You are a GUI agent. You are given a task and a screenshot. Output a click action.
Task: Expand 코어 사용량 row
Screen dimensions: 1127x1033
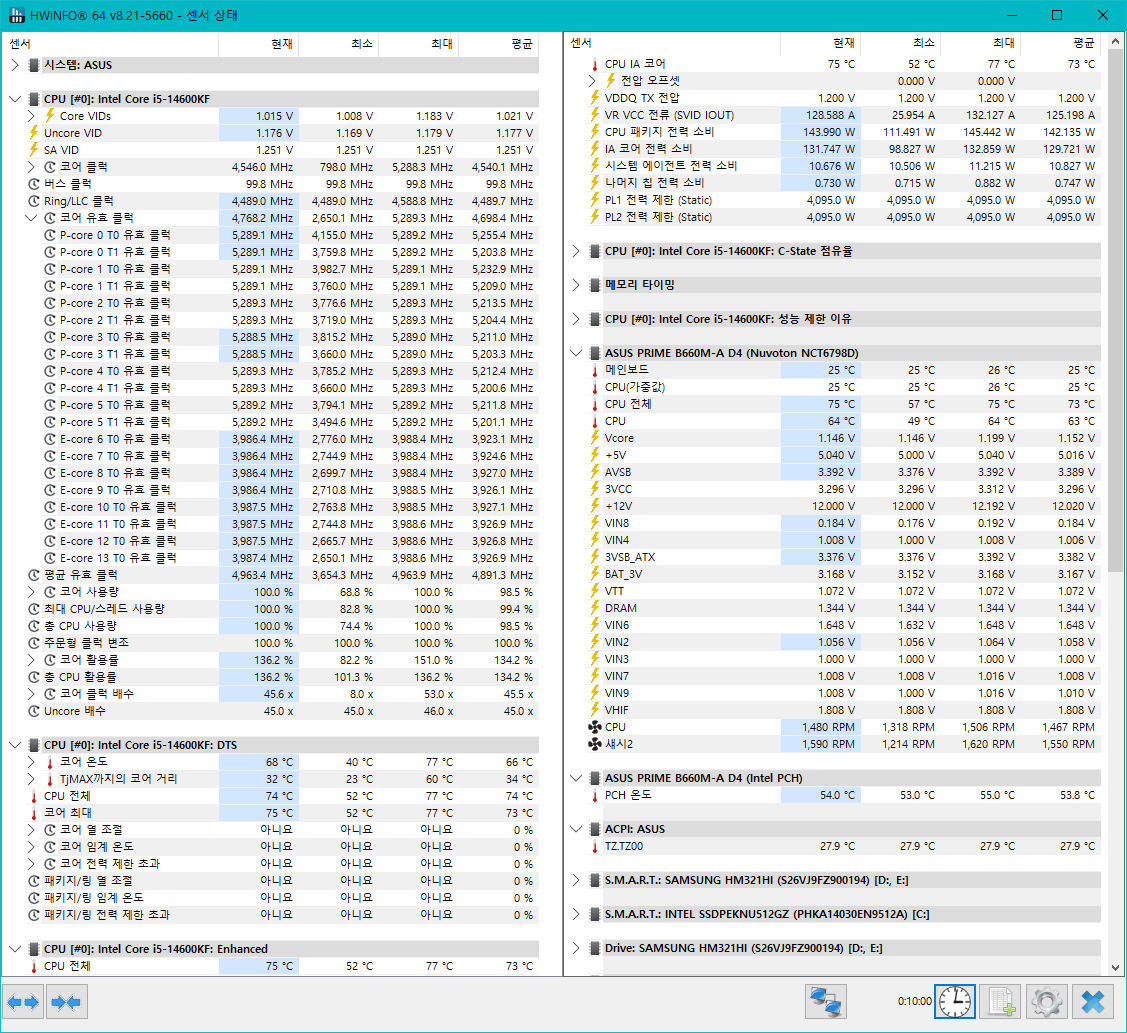[x=31, y=592]
